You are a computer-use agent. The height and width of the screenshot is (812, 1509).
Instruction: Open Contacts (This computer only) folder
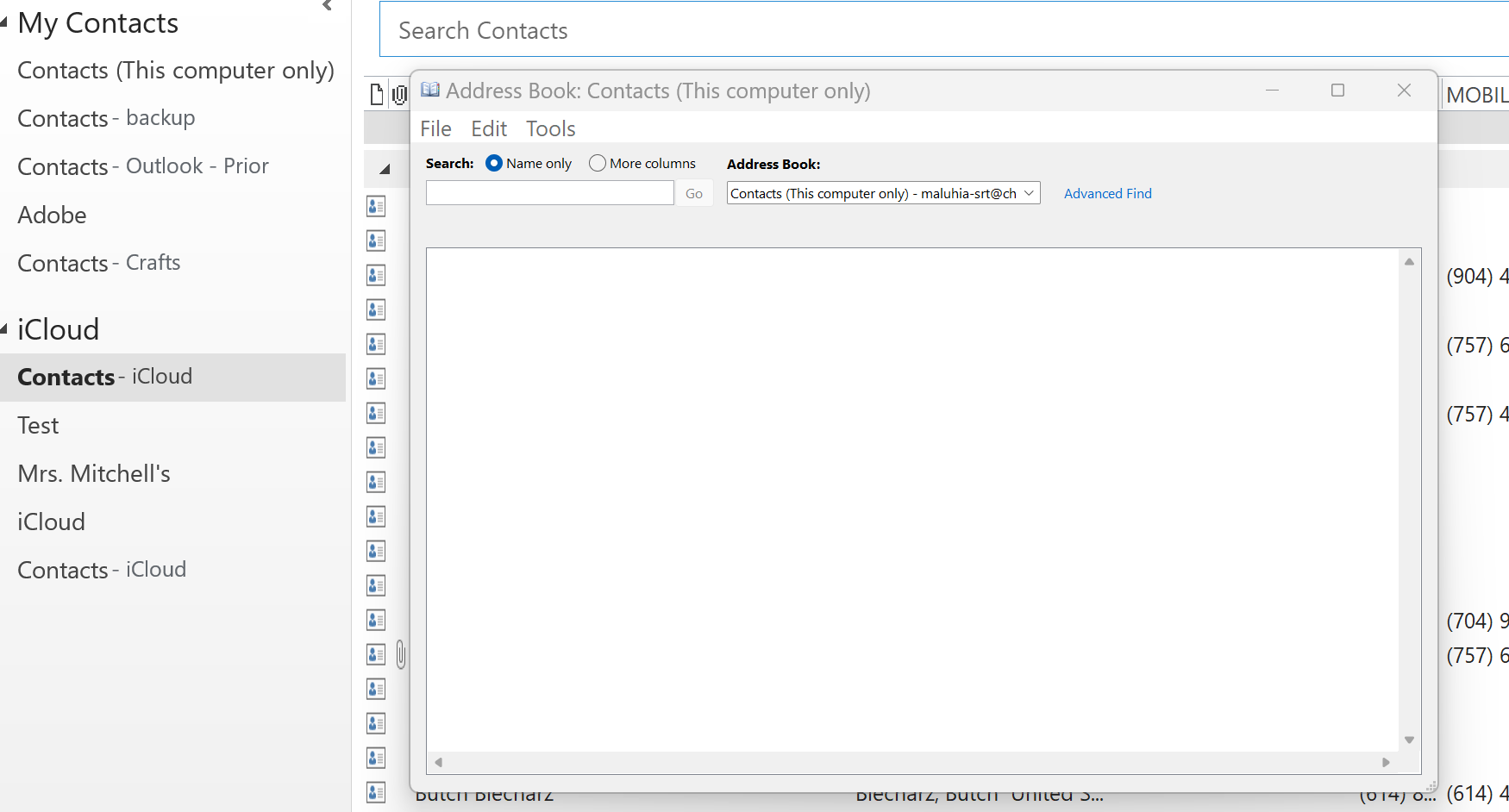[176, 70]
